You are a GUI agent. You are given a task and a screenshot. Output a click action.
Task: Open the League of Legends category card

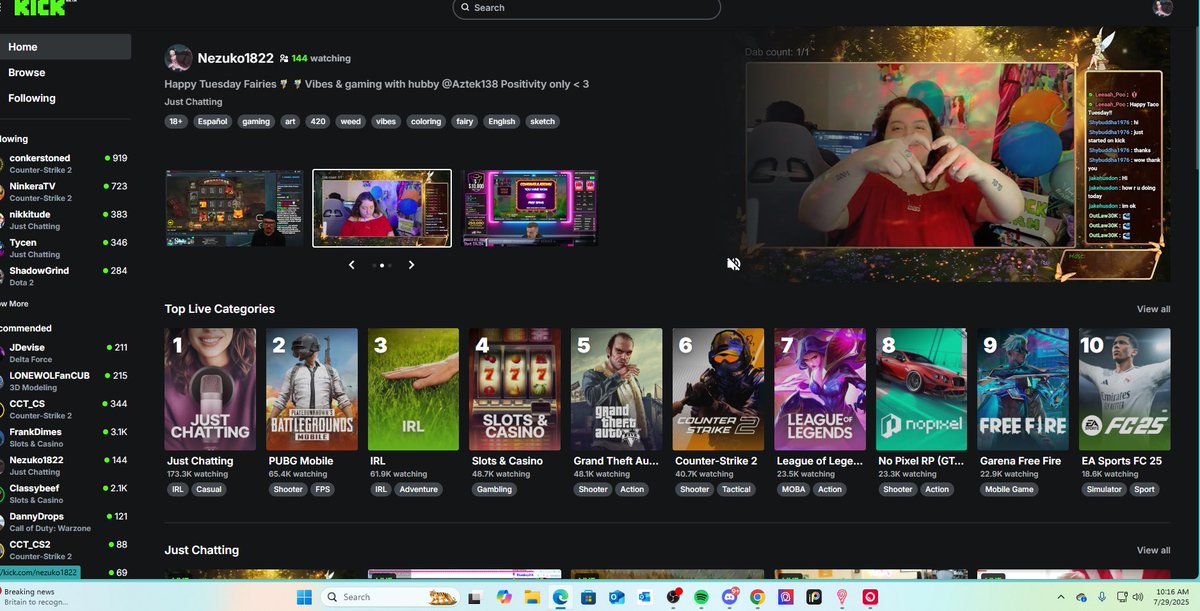pos(820,389)
